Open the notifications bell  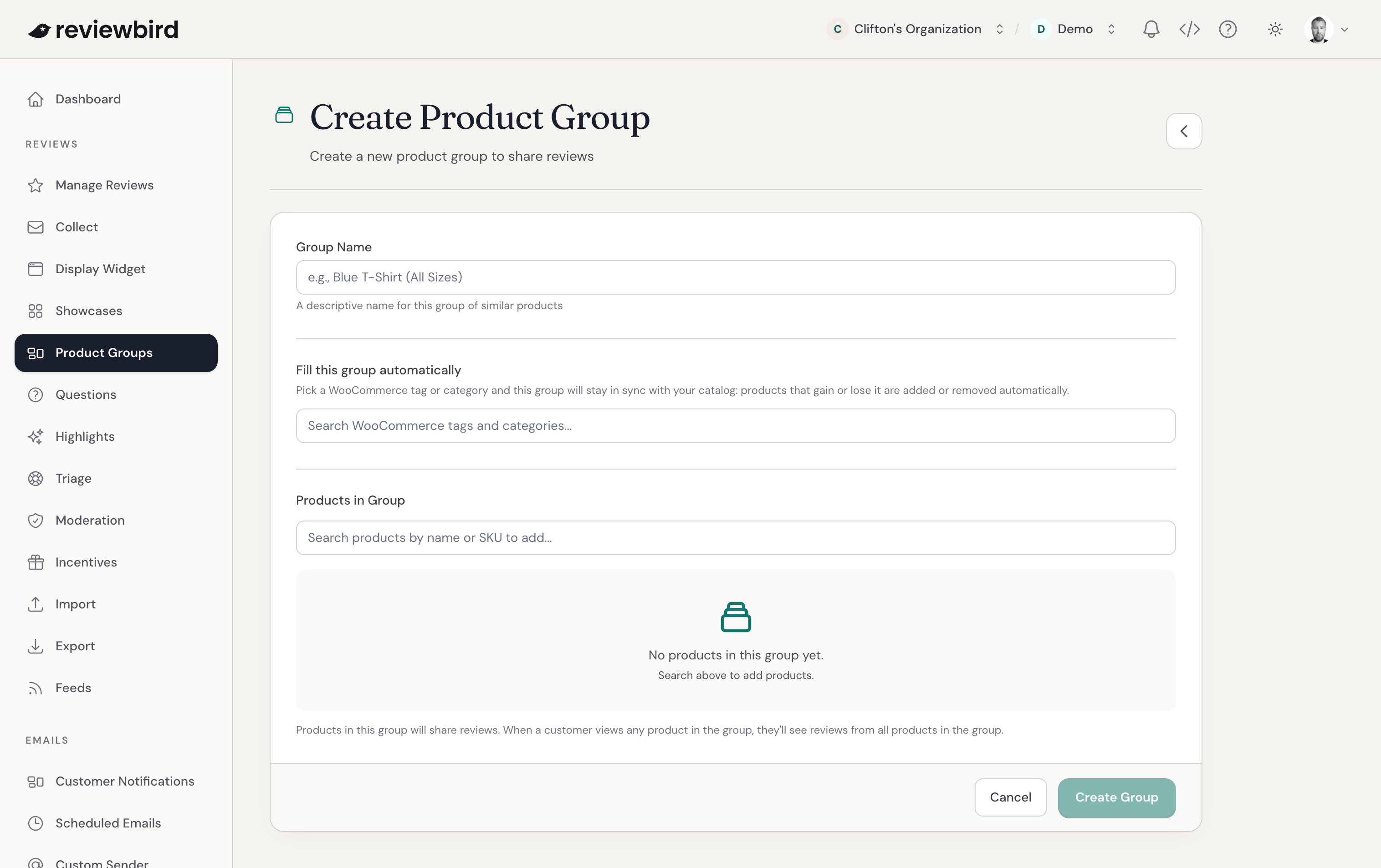(x=1151, y=29)
